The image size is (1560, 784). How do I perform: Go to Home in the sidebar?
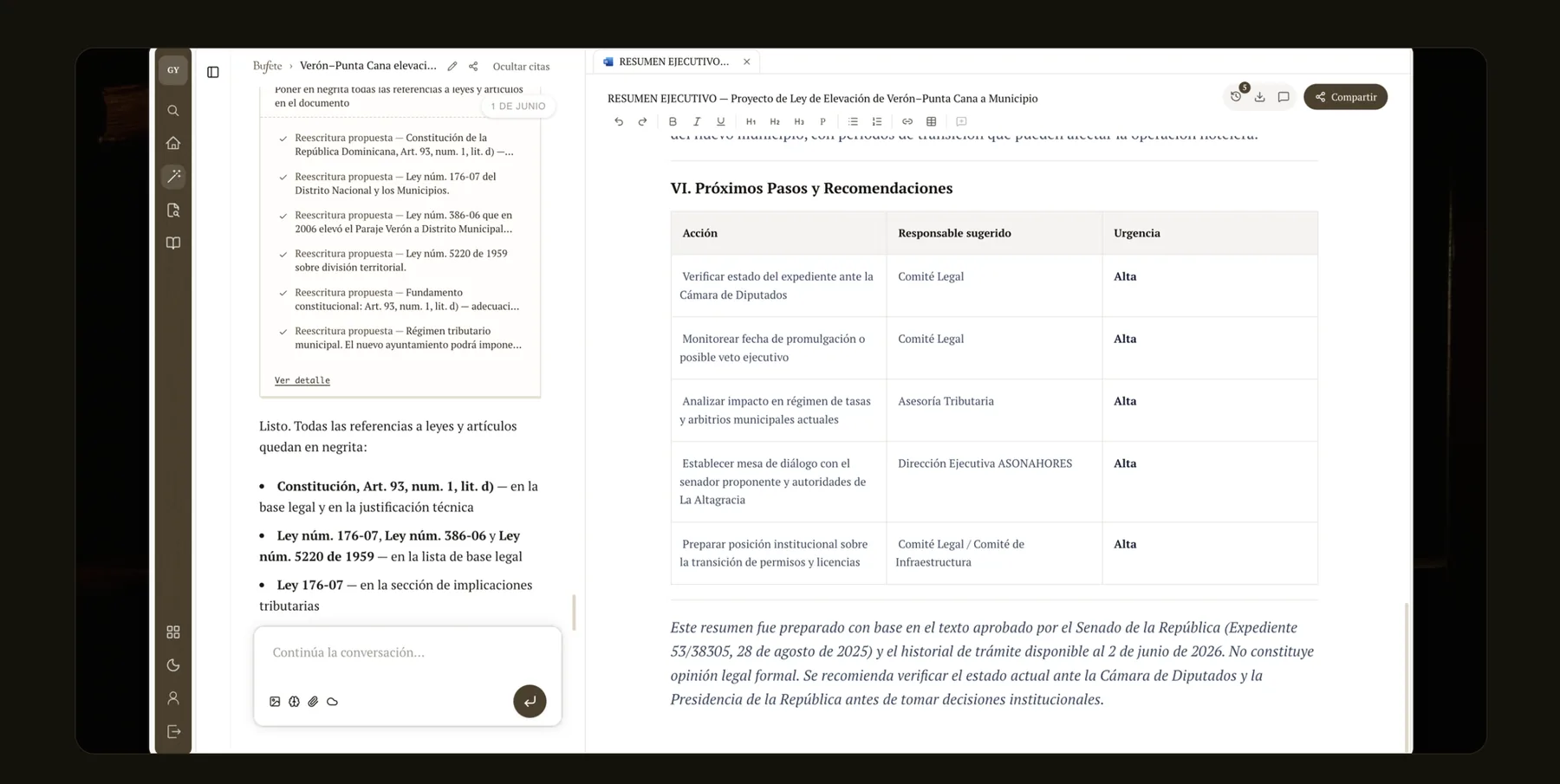tap(173, 143)
